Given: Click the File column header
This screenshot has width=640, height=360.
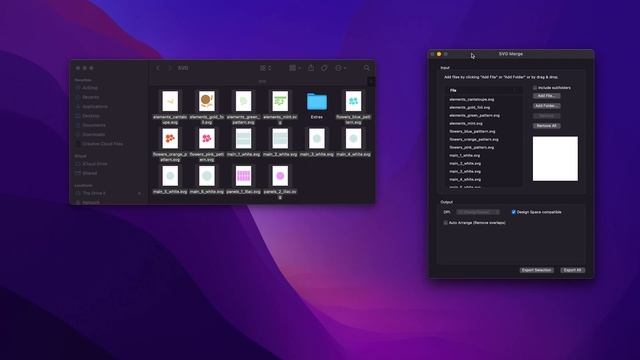Looking at the screenshot, I should click(x=483, y=90).
